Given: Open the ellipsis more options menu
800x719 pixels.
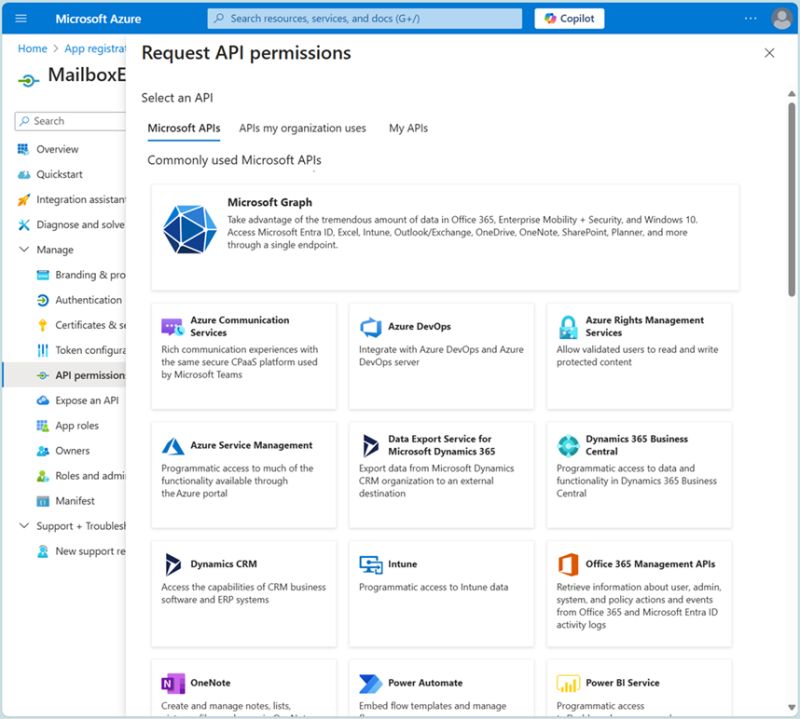Looking at the screenshot, I should click(x=751, y=18).
